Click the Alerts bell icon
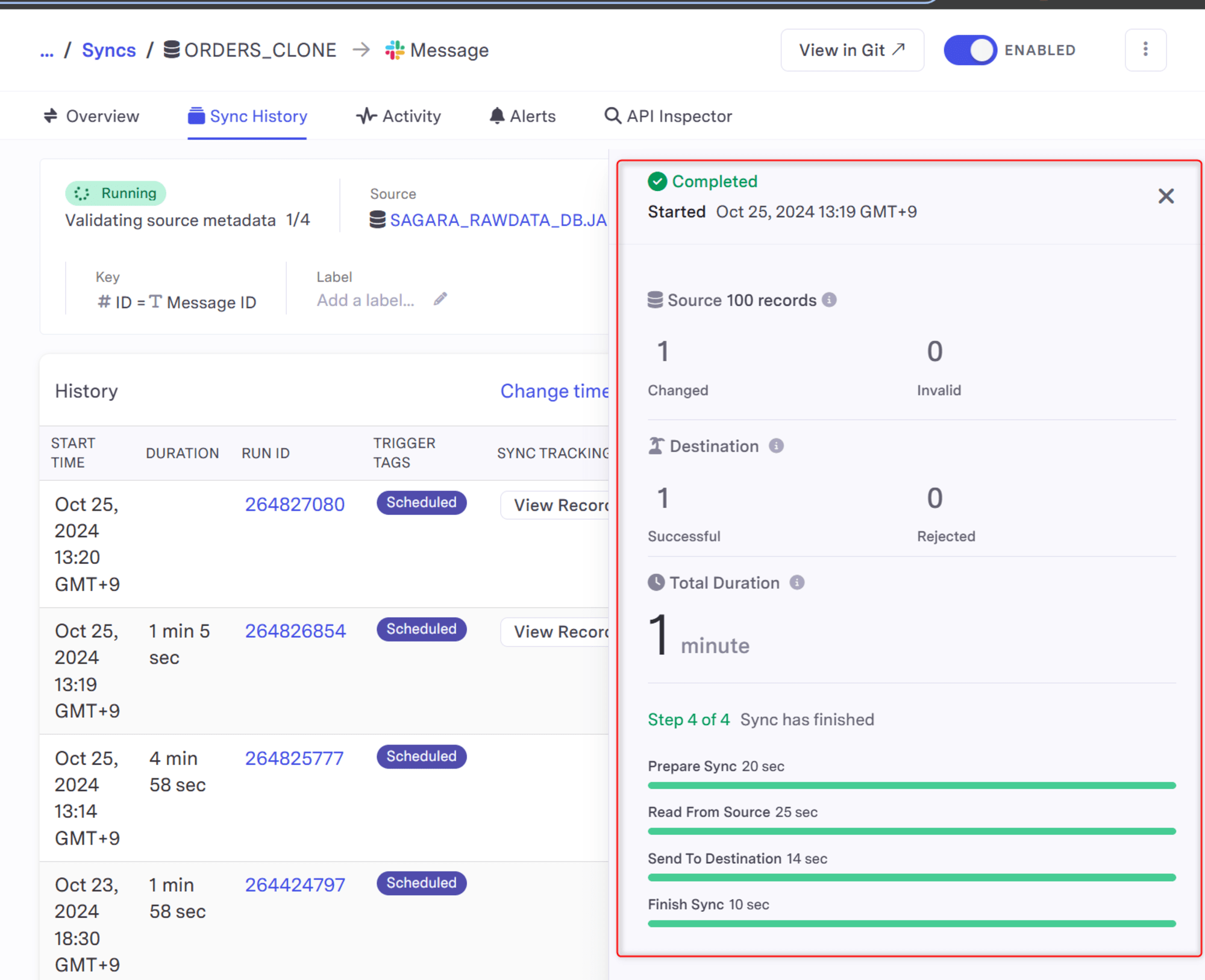This screenshot has height=980, width=1205. (x=496, y=116)
